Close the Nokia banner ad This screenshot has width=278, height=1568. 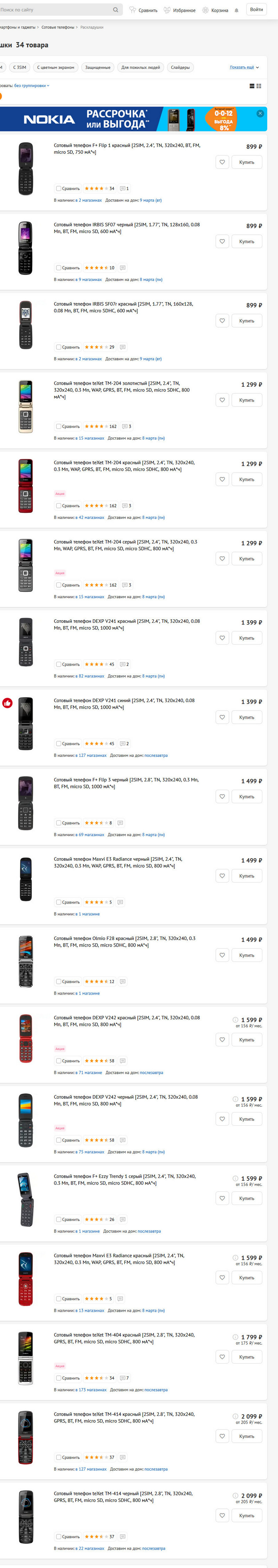point(260,113)
